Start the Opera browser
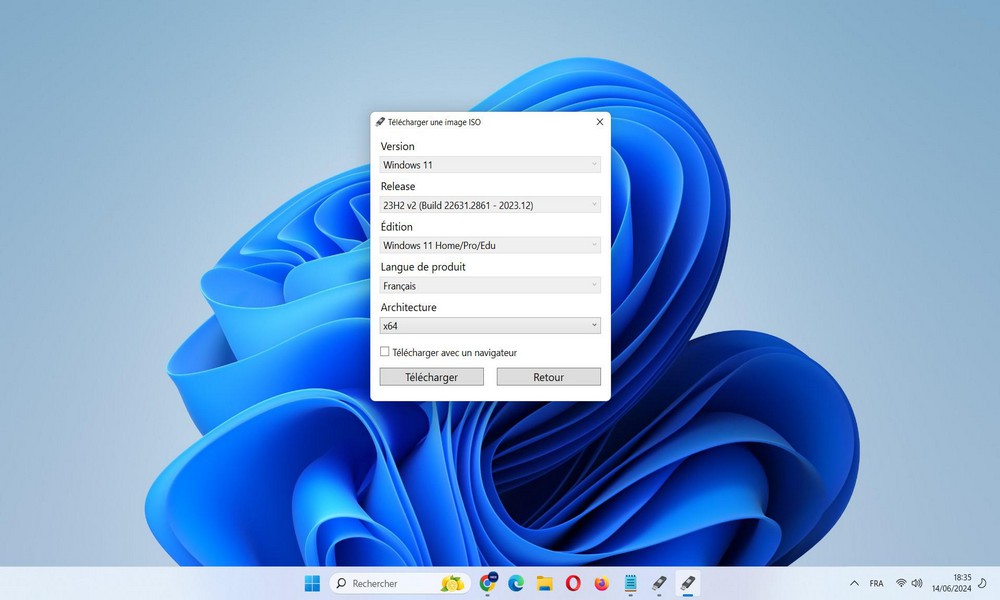This screenshot has width=1000, height=600. 573,583
